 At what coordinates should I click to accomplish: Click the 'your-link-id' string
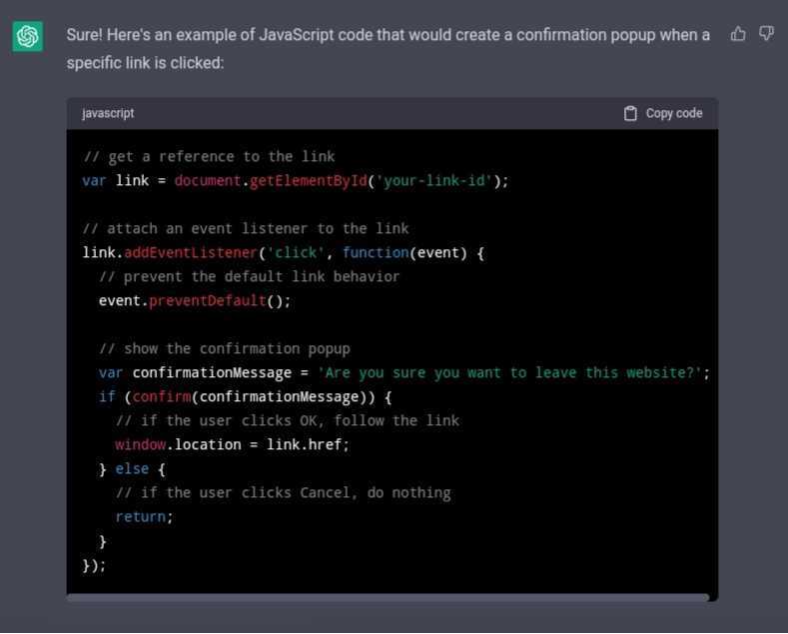[434, 181]
